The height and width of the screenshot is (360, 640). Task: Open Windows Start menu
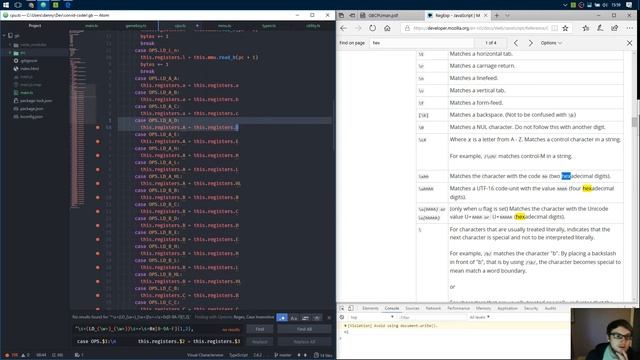point(6,5)
